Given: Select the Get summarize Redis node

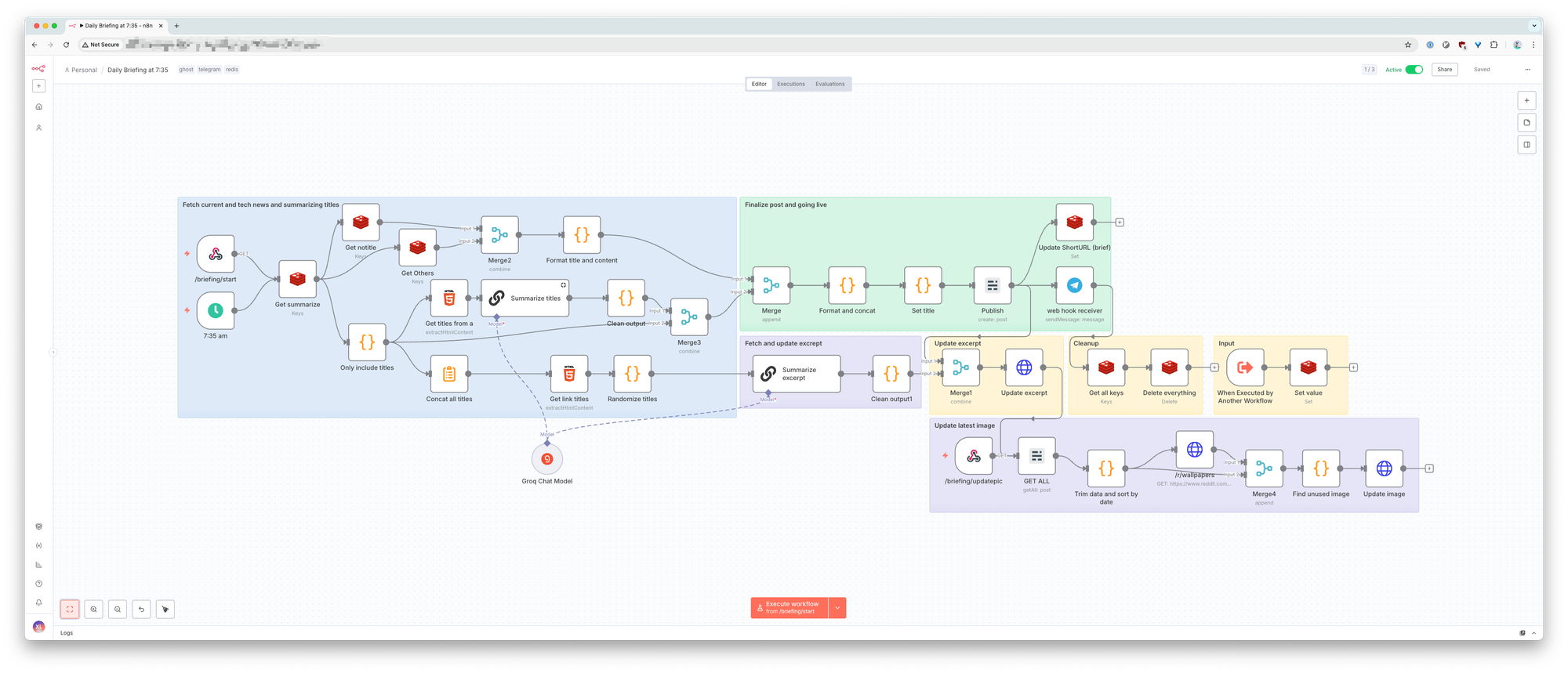Looking at the screenshot, I should (298, 279).
